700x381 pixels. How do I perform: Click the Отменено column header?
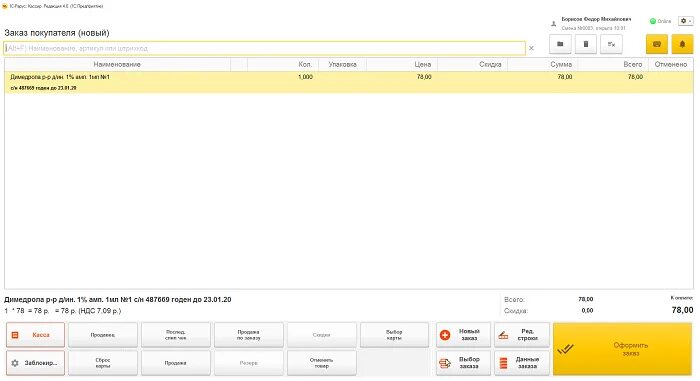(x=671, y=65)
